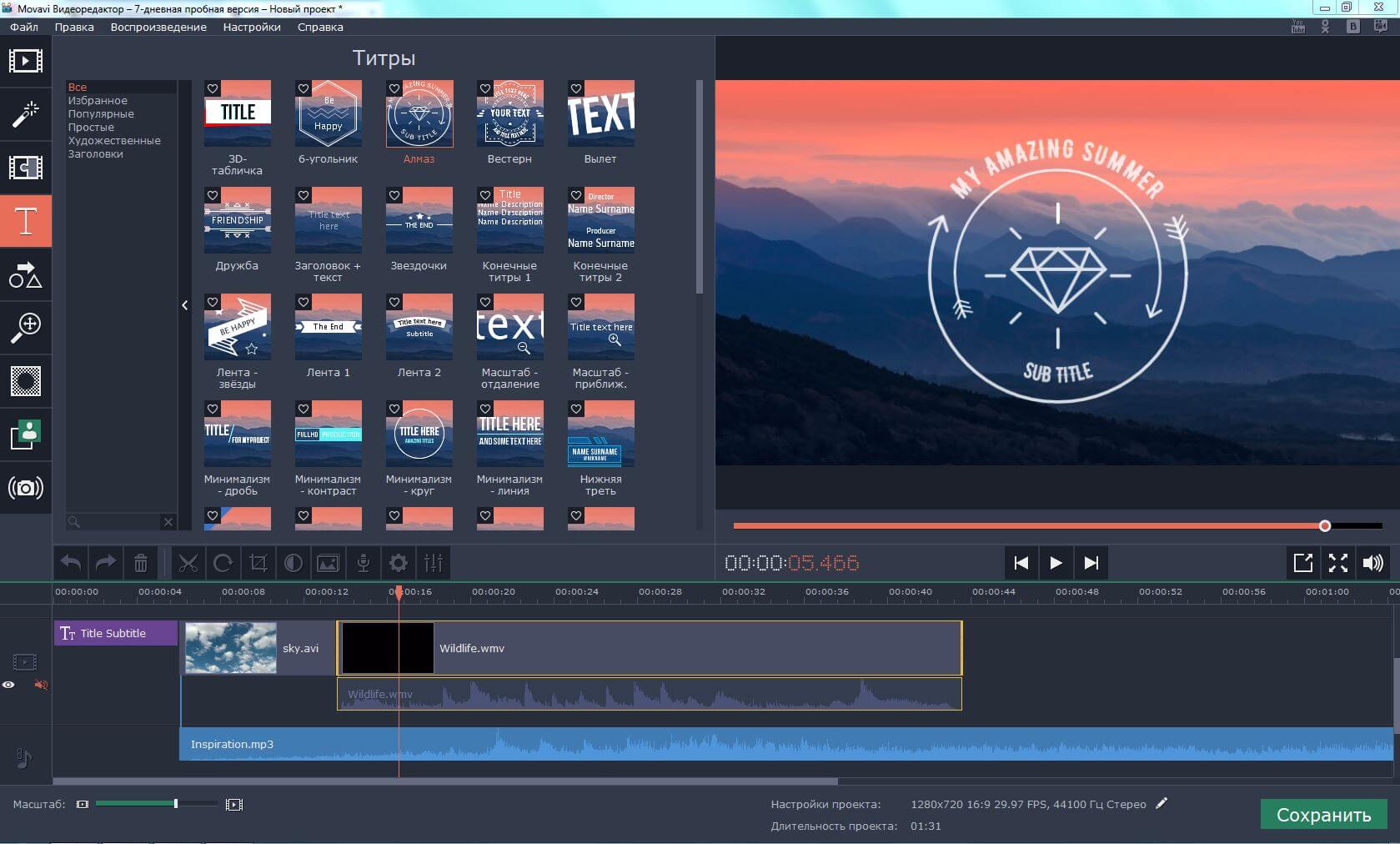This screenshot has width=1400, height=844.
Task: Open the Chroma Key tab icon
Action: 25,381
